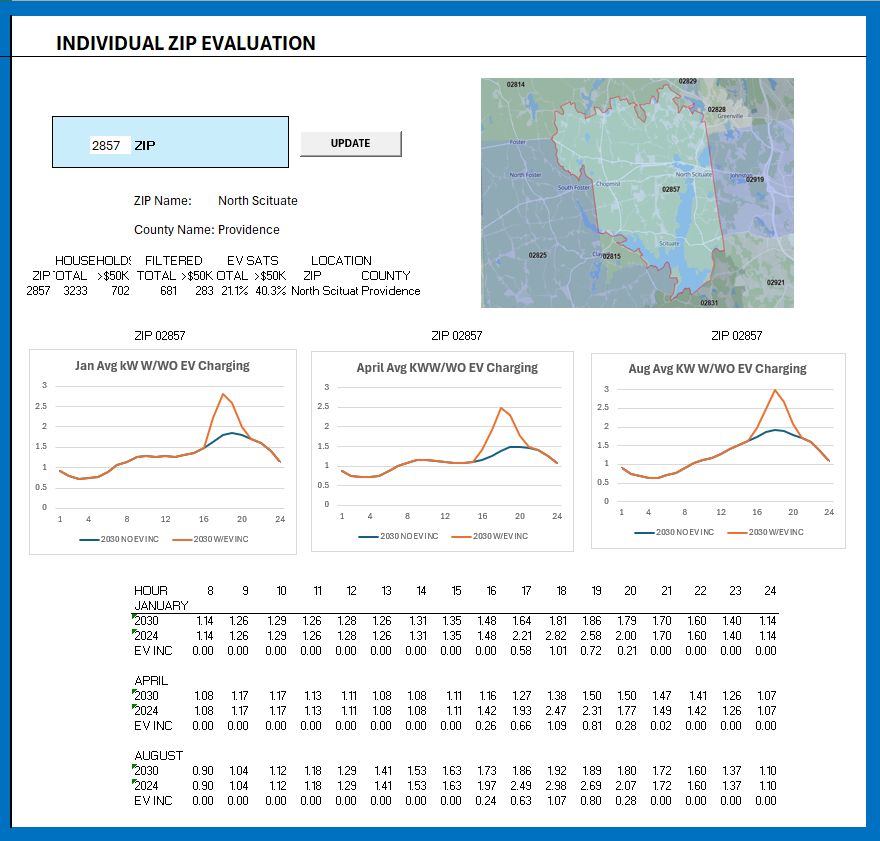The width and height of the screenshot is (880, 841).
Task: Click the blue line in the January chart
Action: [232, 433]
